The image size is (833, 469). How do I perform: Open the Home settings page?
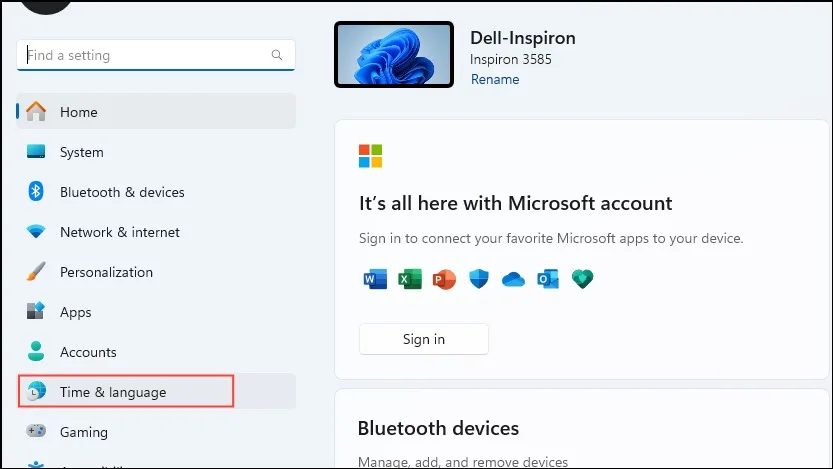tap(156, 112)
